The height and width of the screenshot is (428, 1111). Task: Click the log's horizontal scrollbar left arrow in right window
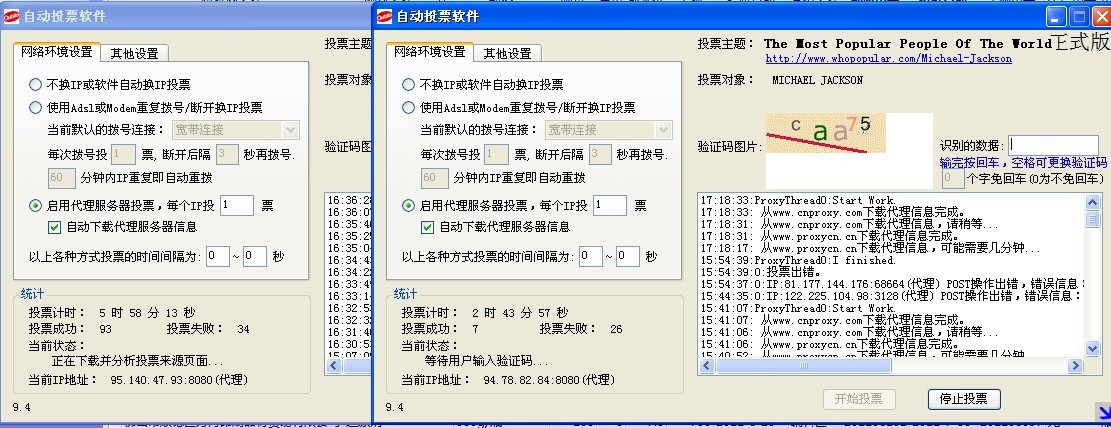click(x=707, y=366)
